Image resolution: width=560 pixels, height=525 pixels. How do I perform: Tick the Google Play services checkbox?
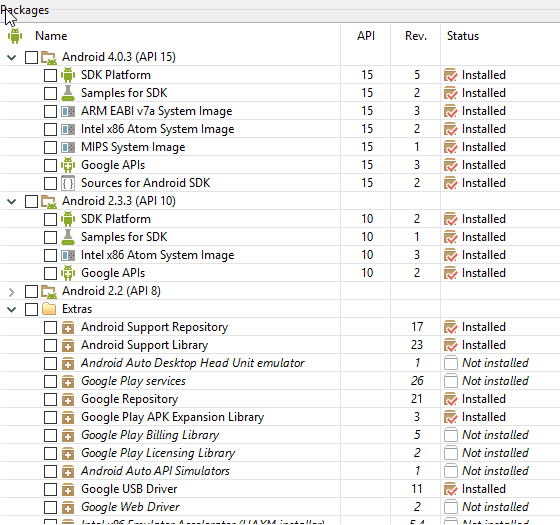point(50,381)
